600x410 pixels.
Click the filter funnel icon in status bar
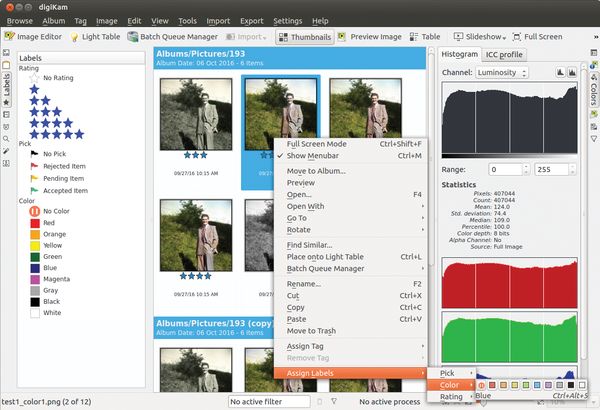point(334,401)
